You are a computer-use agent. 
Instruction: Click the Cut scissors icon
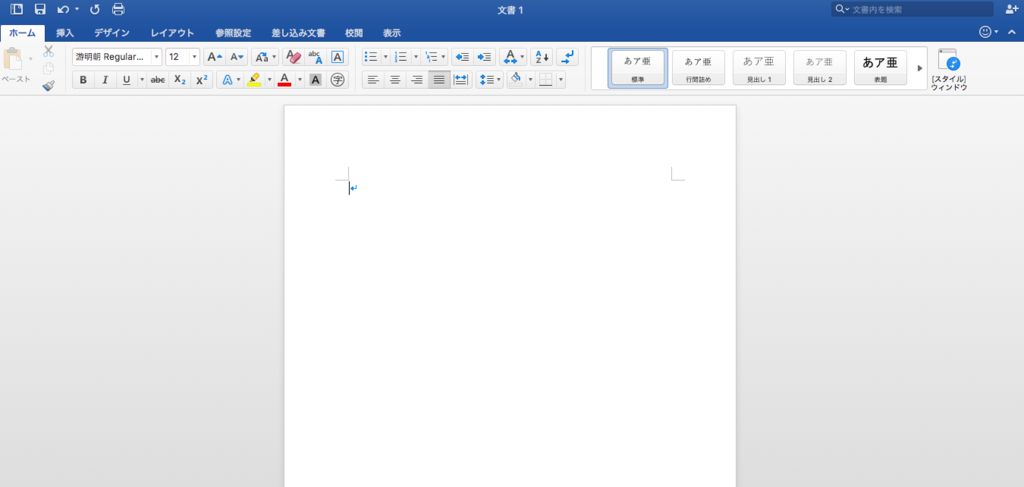tap(48, 52)
